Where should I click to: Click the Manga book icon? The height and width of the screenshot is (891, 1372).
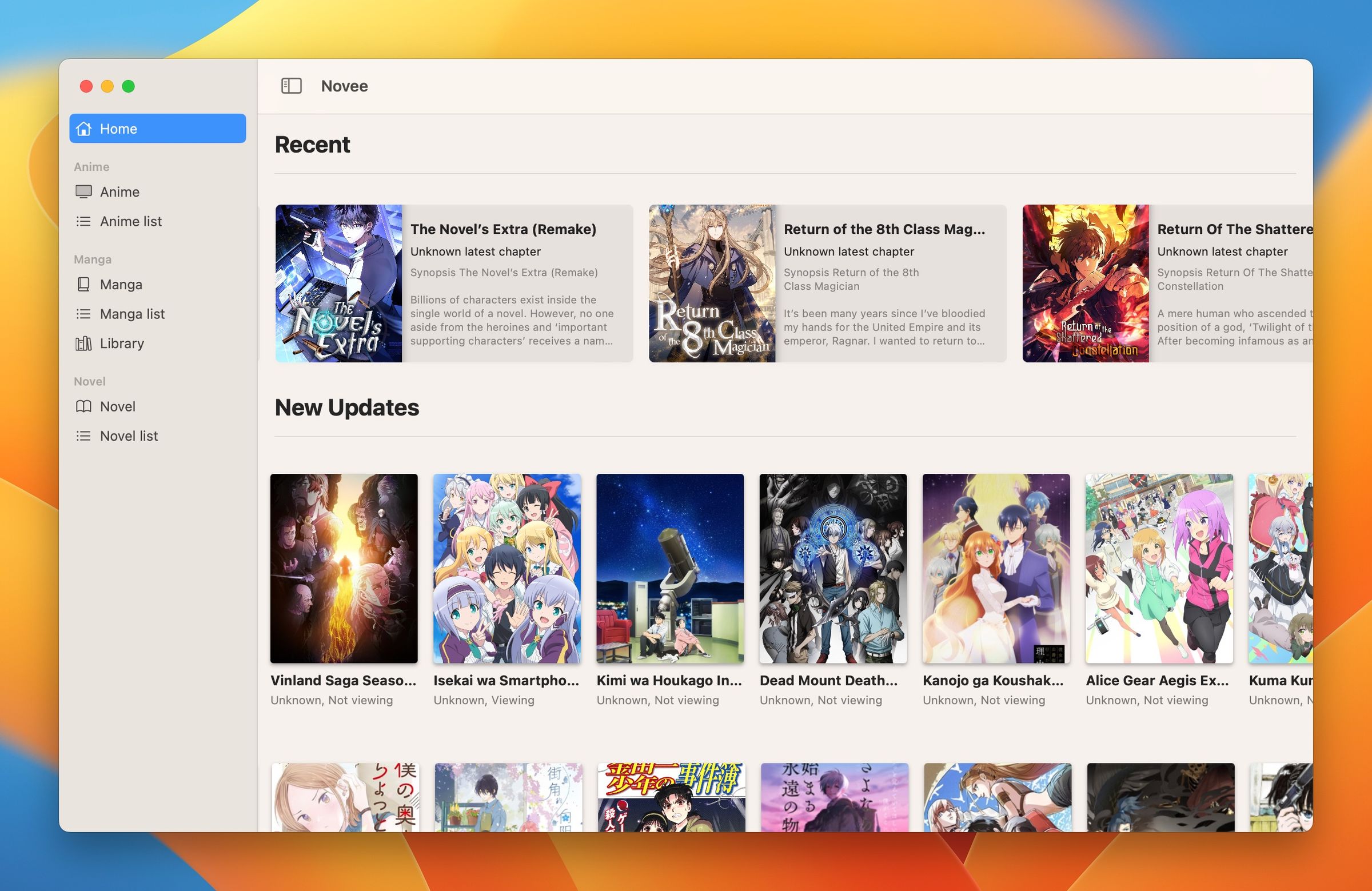click(83, 284)
